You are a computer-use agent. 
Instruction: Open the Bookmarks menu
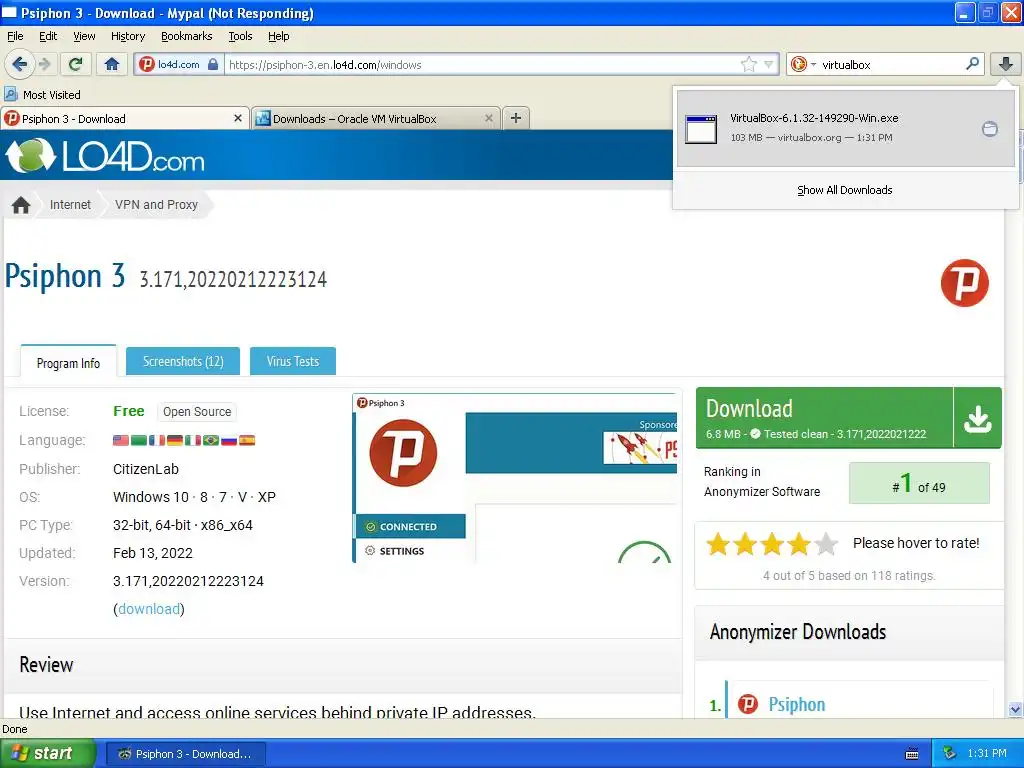[x=186, y=36]
